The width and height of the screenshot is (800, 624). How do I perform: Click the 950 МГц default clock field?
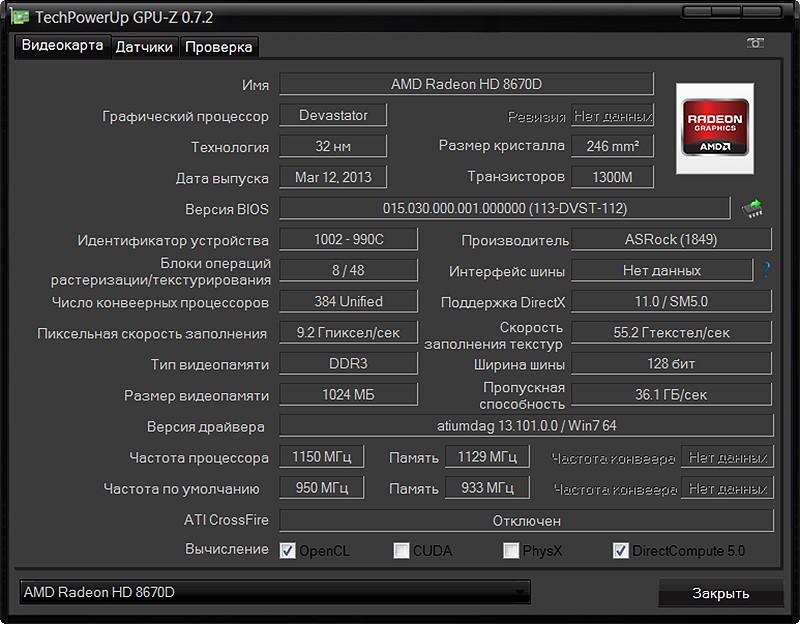coord(321,488)
